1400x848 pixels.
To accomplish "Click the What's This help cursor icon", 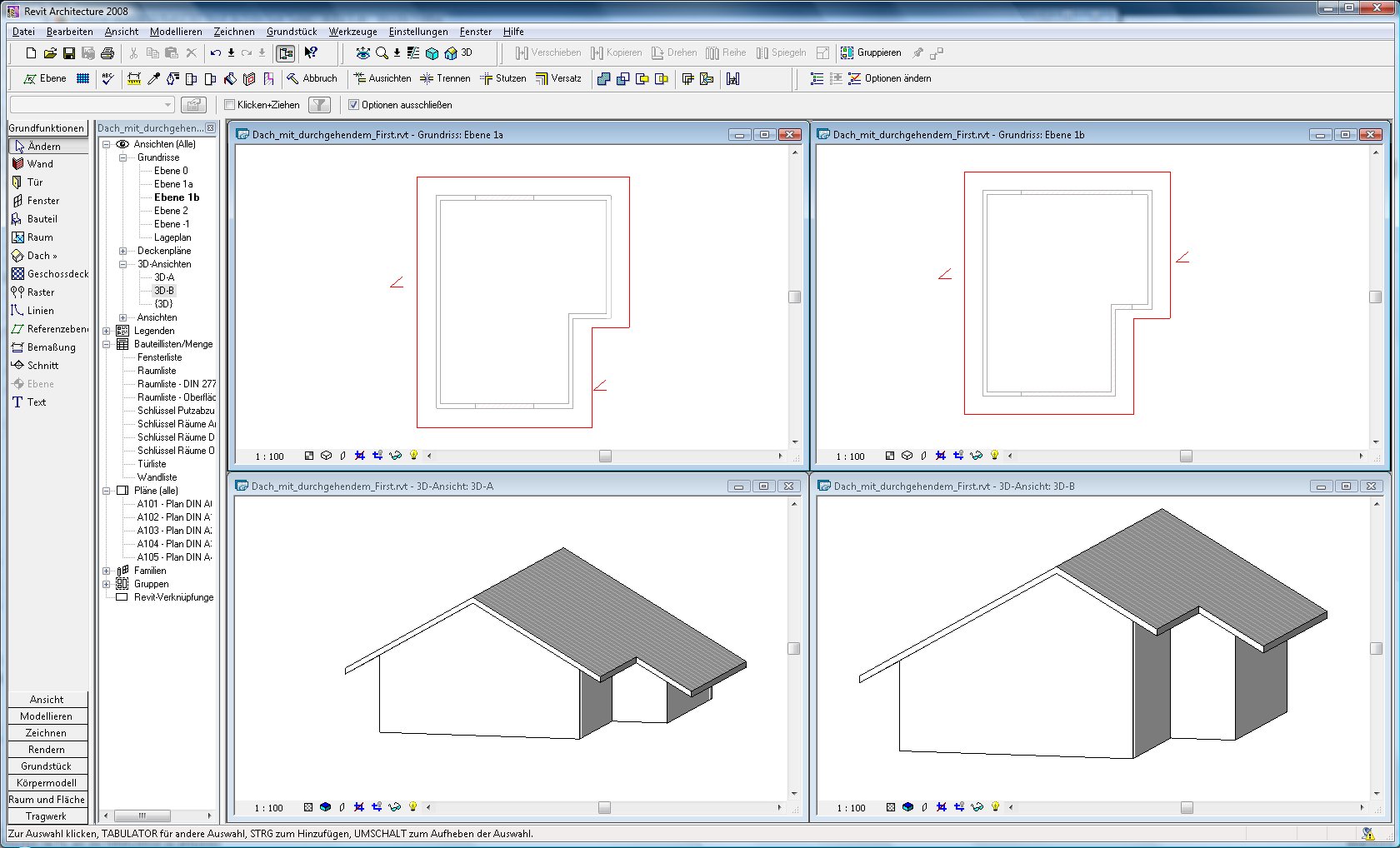I will (311, 53).
